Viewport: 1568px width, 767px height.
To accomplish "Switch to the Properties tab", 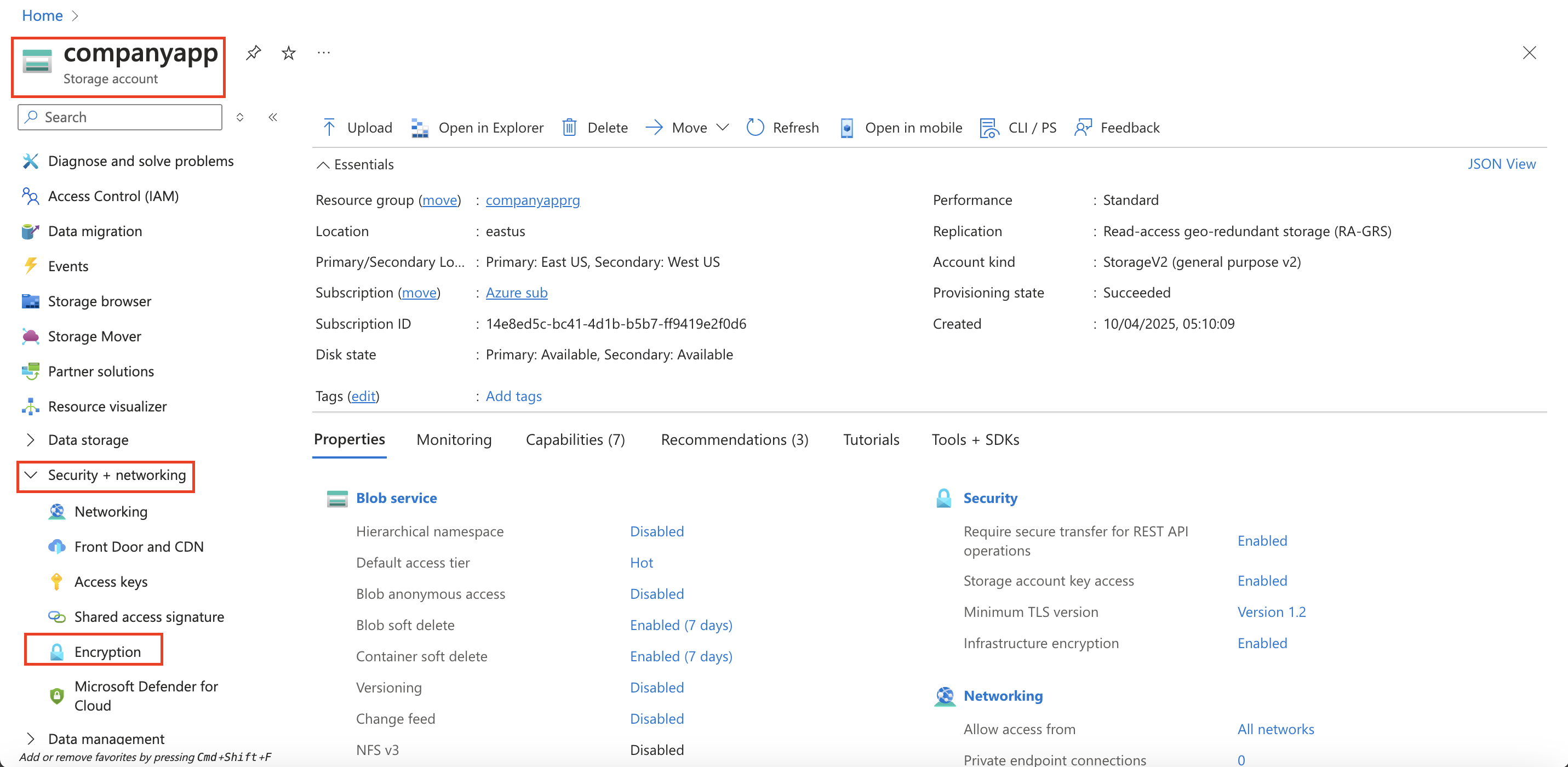I will tap(350, 439).
